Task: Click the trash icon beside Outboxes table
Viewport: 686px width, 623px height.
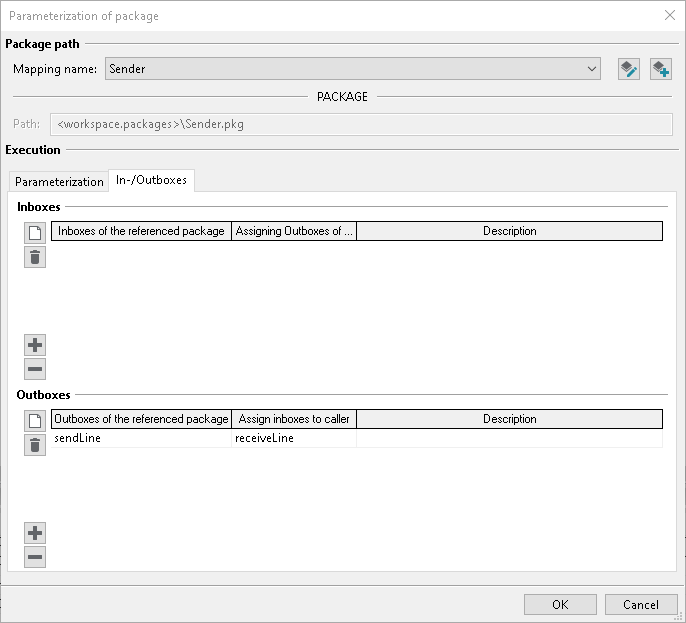Action: coord(35,445)
